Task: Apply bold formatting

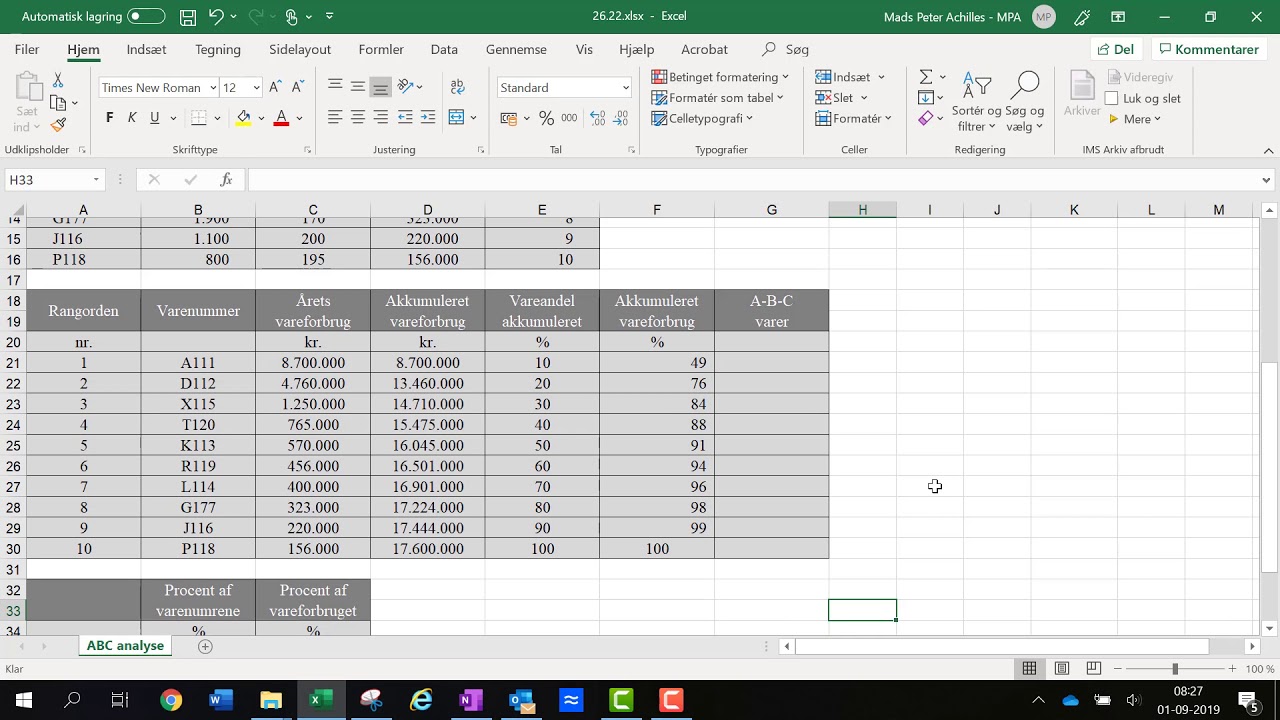Action: [x=109, y=118]
